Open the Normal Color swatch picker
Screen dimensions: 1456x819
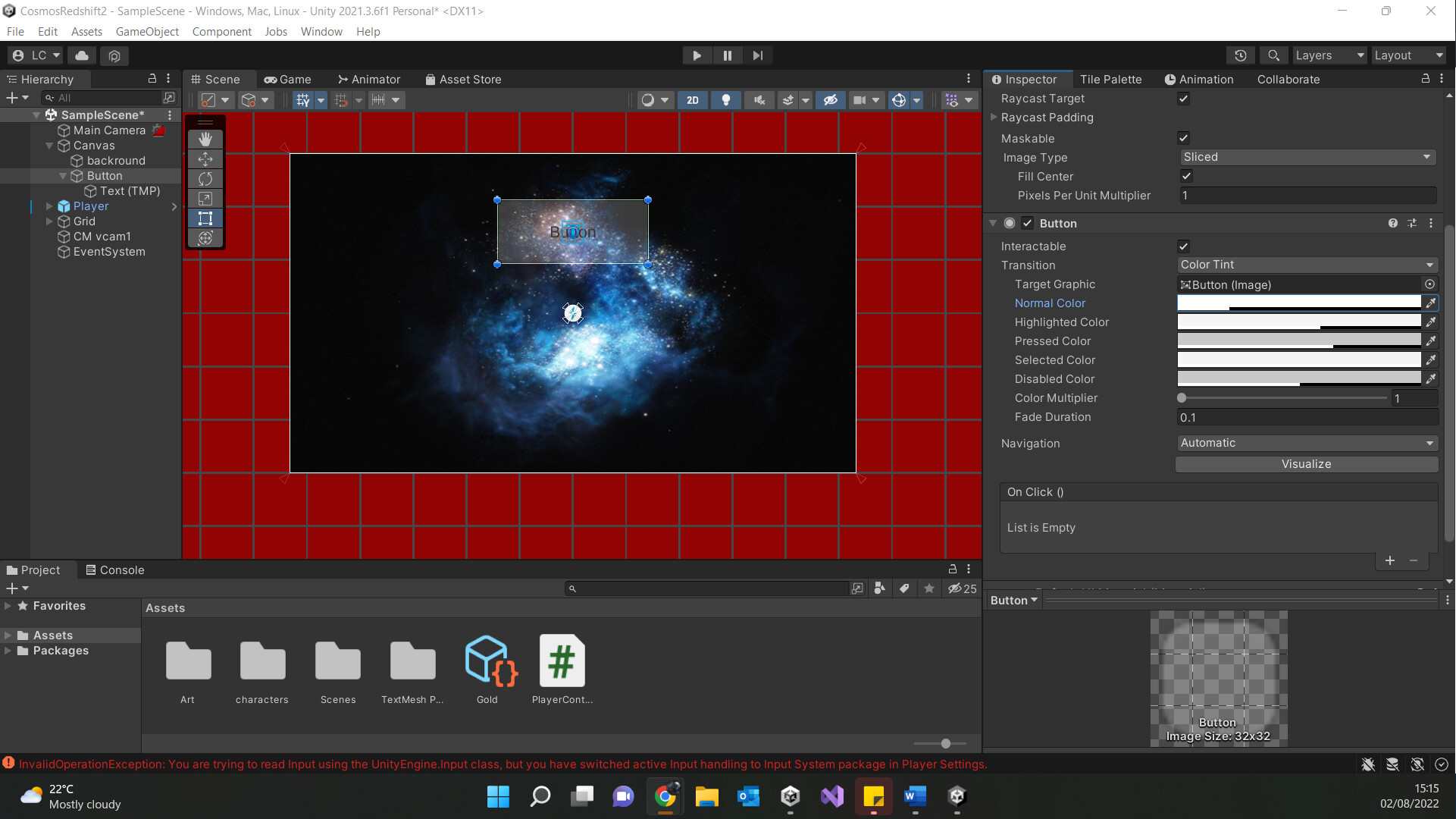1300,303
